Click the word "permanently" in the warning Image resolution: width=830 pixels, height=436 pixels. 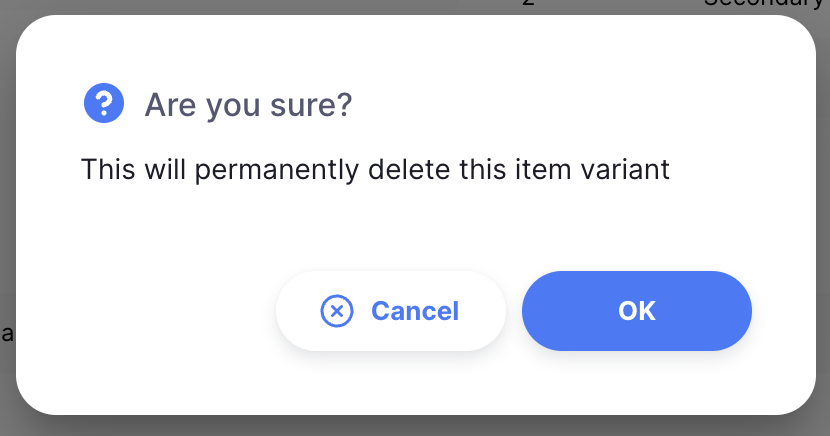pos(277,170)
